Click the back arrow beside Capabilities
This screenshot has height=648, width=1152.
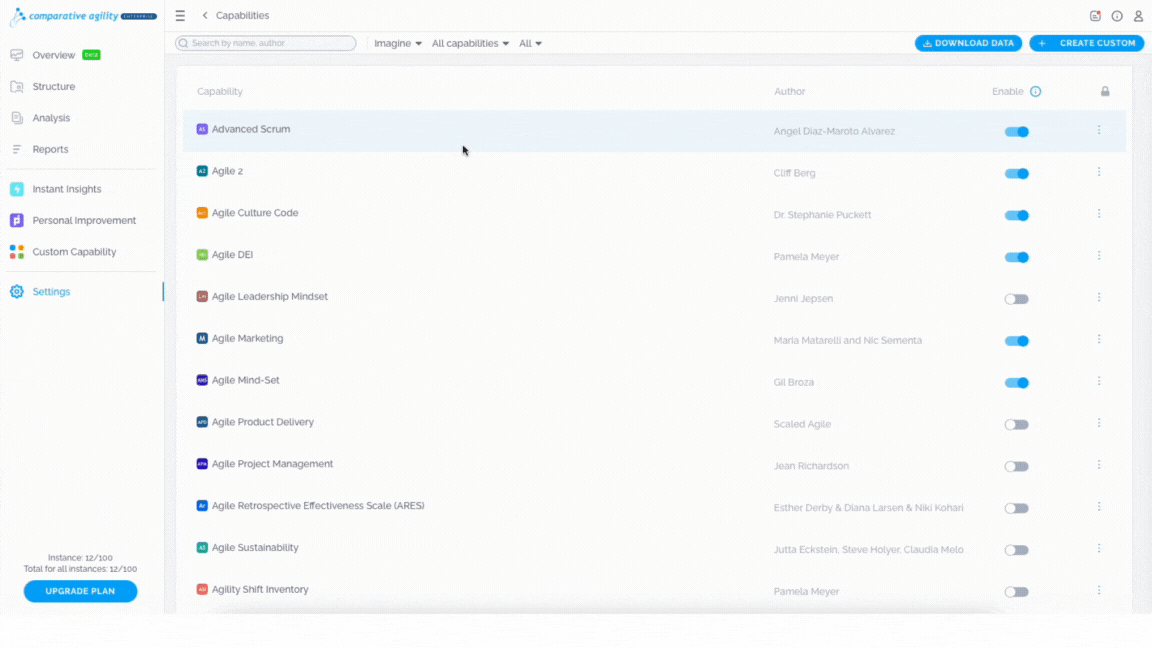205,15
